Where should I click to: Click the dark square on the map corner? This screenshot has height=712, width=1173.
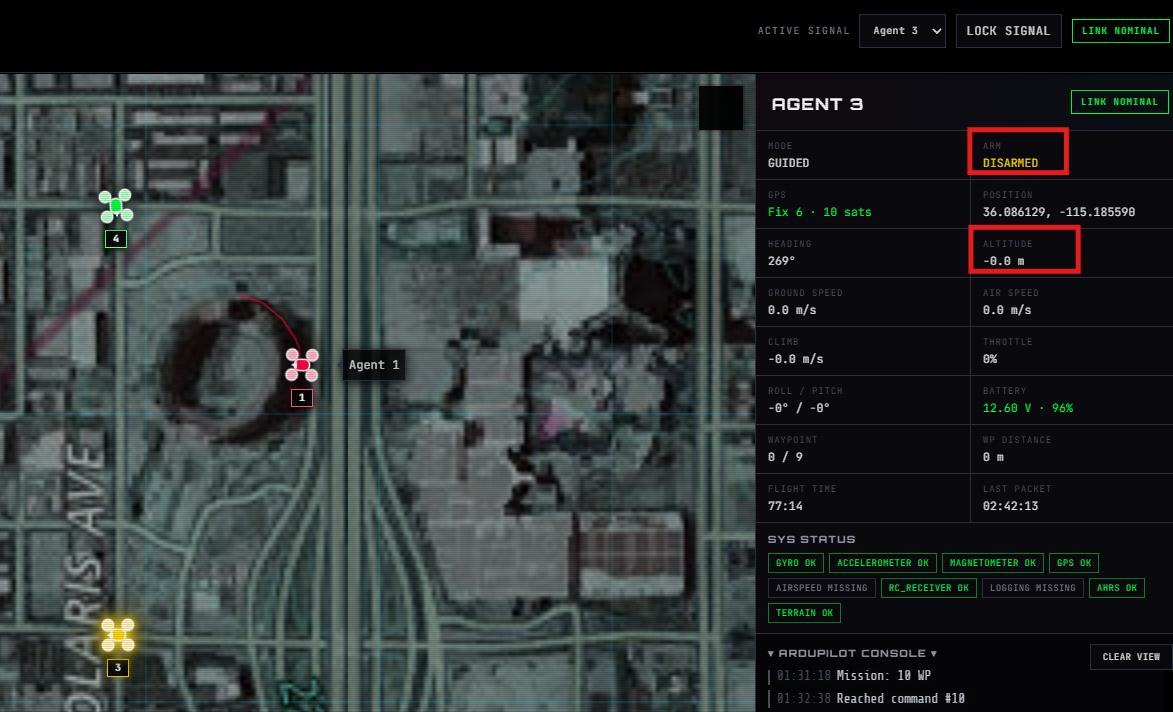point(721,108)
